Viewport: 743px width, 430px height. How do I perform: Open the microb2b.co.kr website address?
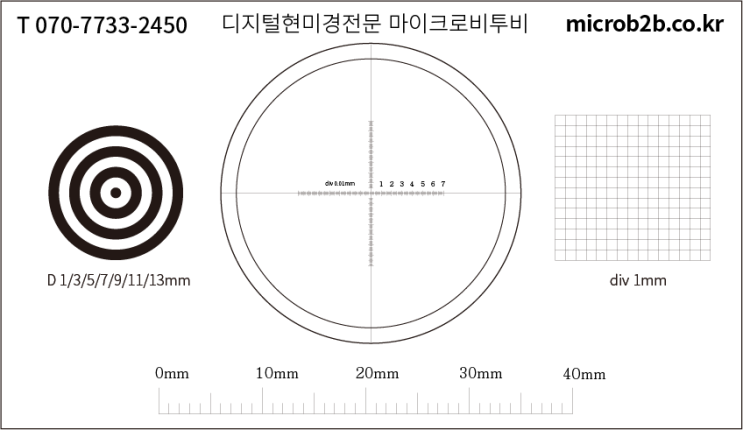point(644,24)
